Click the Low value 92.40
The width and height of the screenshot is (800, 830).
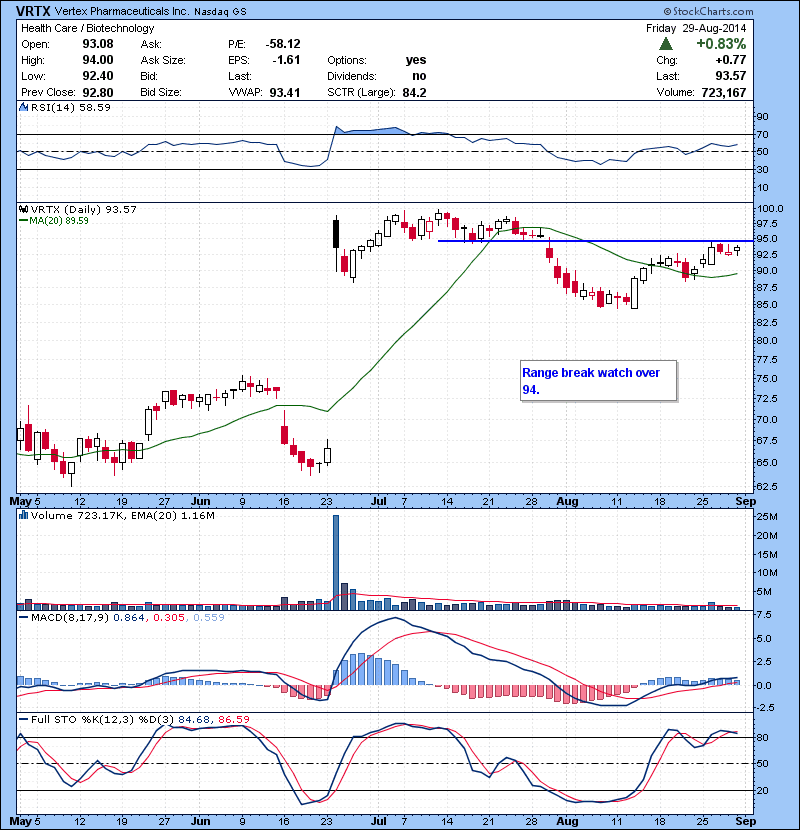click(x=97, y=76)
